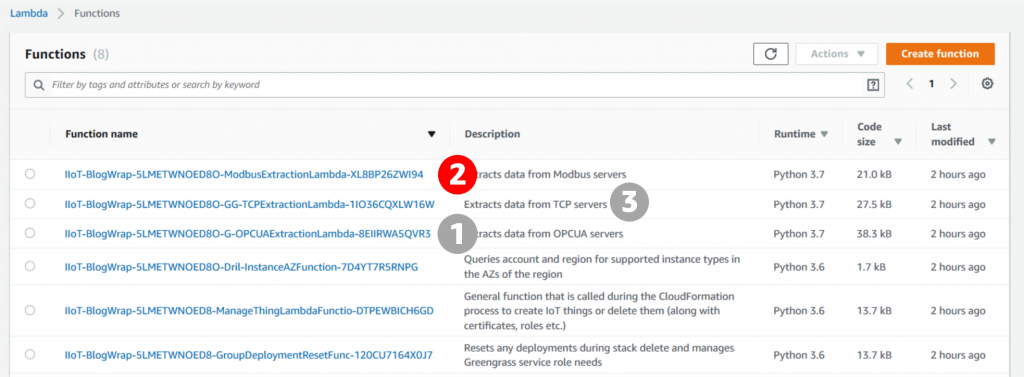
Task: Click 'Queries account and region' description text
Action: coord(602,267)
